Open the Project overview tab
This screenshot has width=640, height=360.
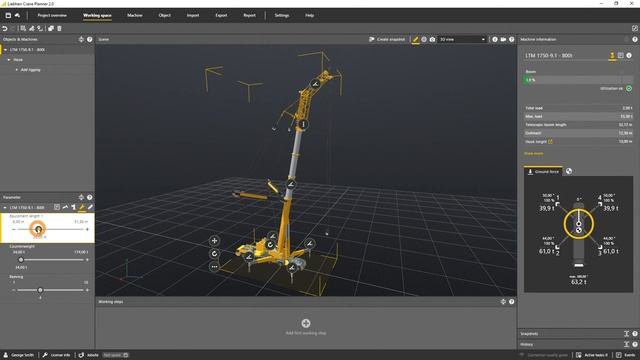coord(52,16)
